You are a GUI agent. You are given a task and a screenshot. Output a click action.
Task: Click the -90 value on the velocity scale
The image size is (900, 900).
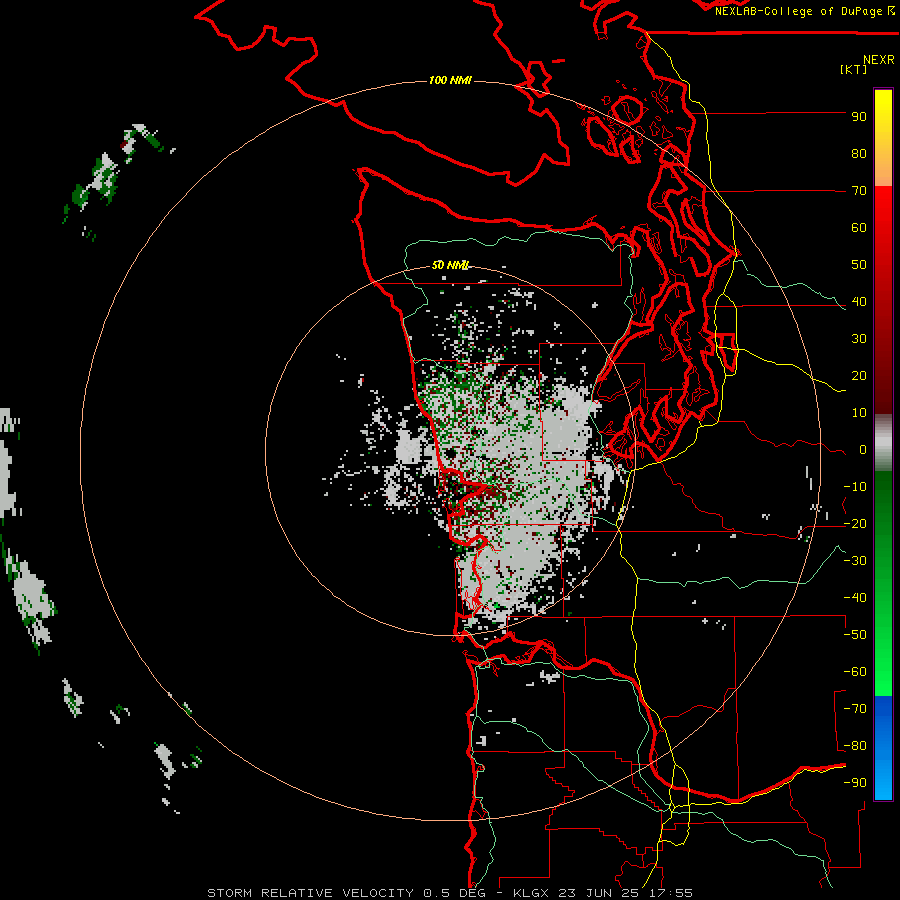point(855,783)
